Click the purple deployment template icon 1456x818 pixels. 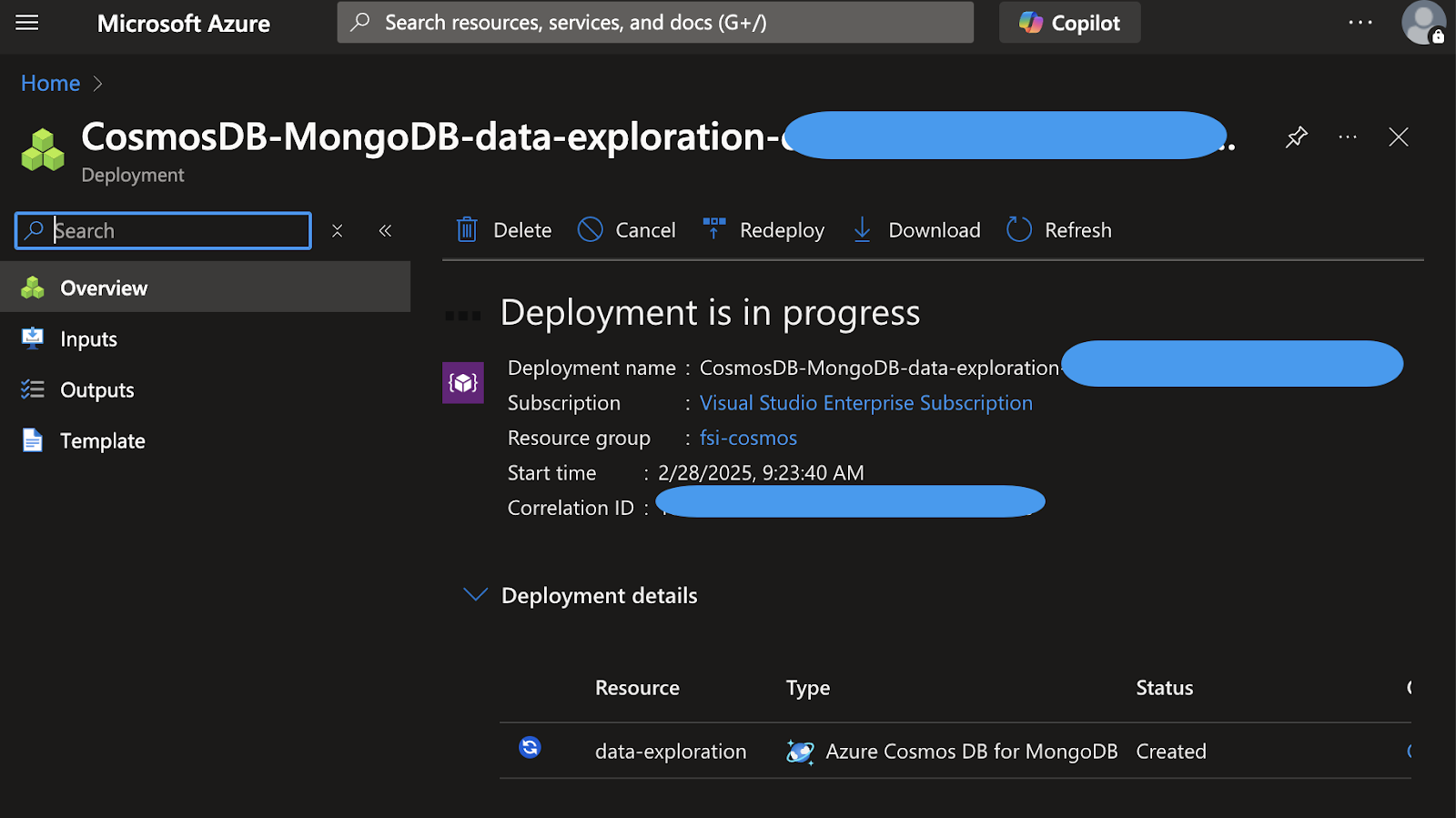(x=463, y=382)
